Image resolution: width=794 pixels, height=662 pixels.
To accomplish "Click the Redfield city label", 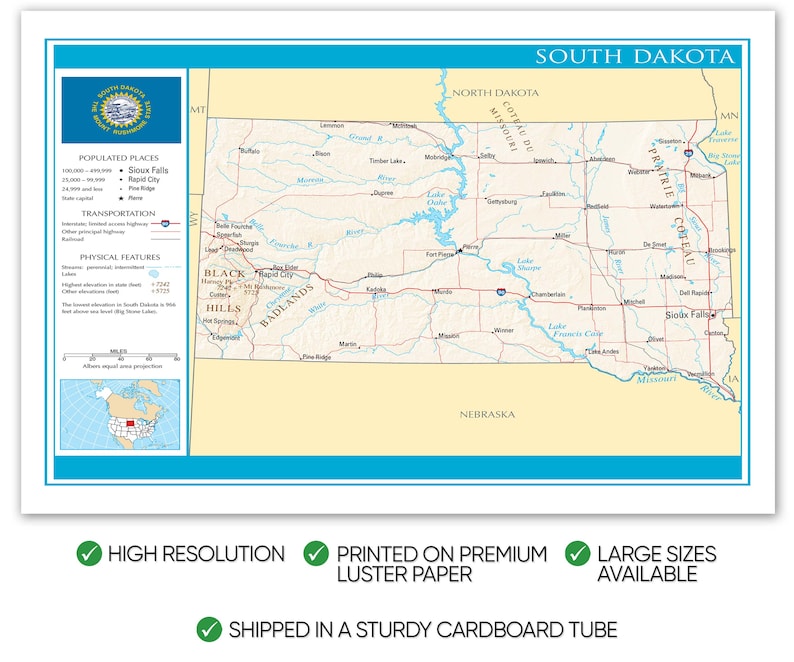I will (598, 207).
